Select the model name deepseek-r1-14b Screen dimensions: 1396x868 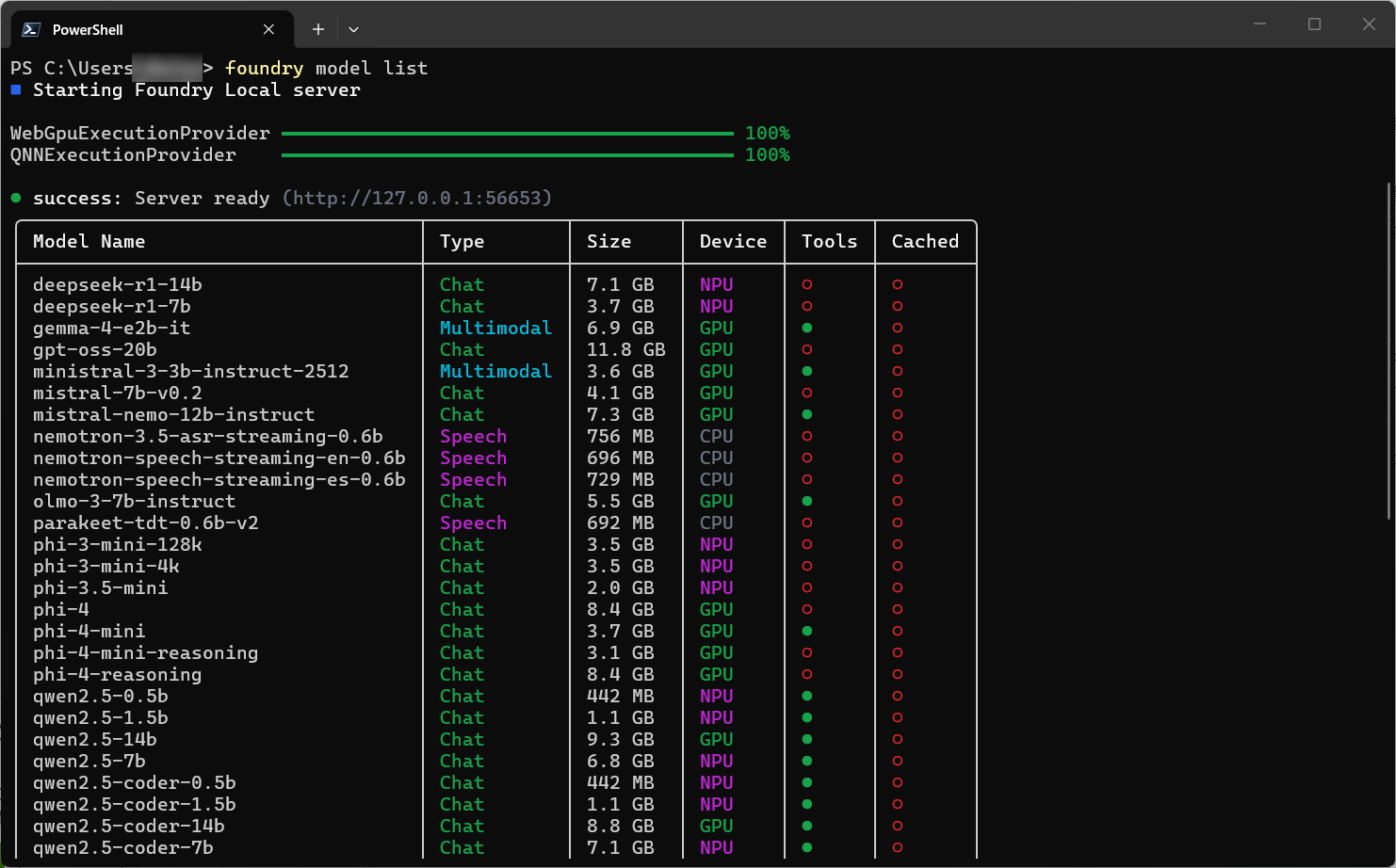coord(117,284)
